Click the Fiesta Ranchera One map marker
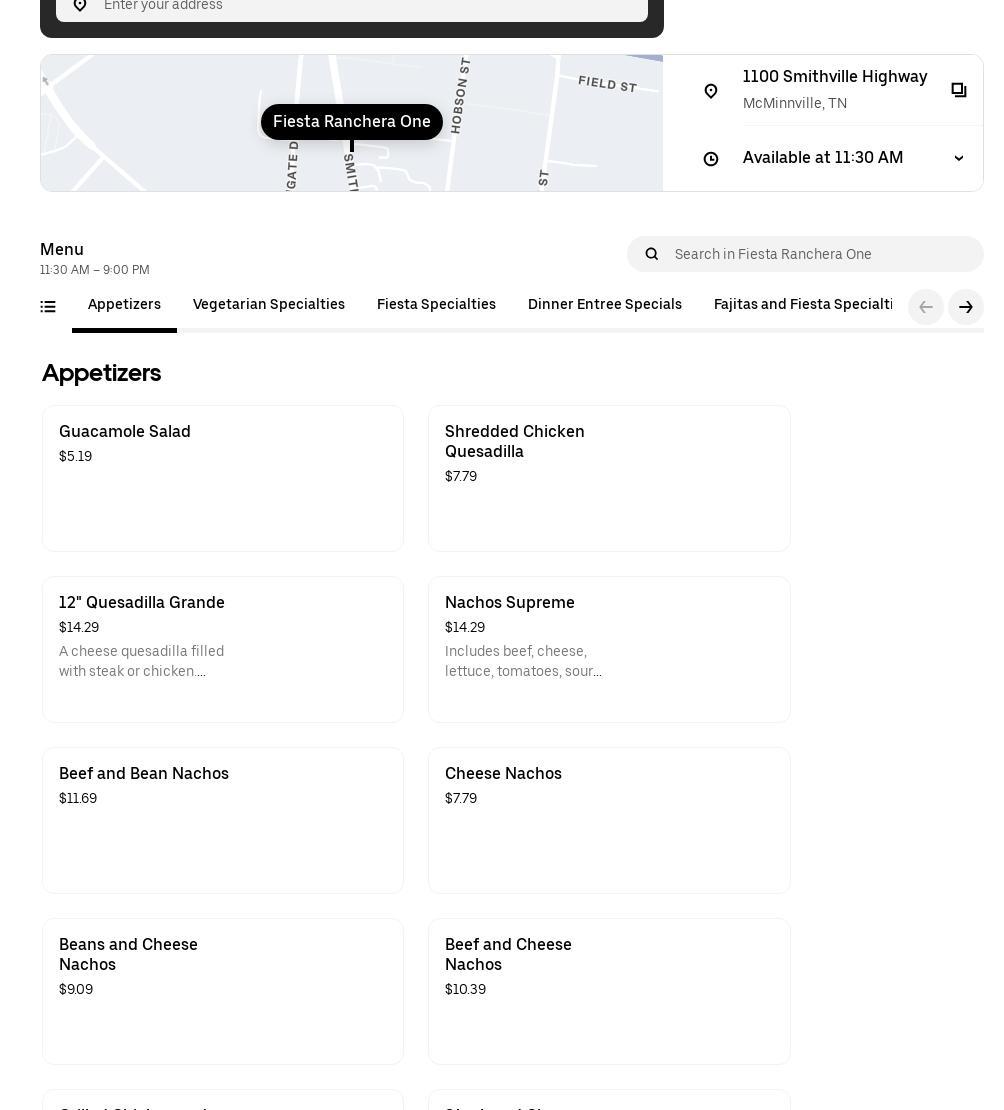This screenshot has width=1004, height=1110. 352,122
